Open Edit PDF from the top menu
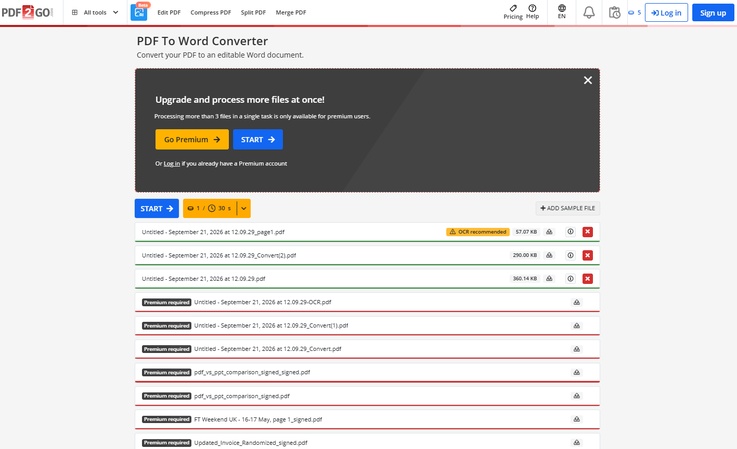The width and height of the screenshot is (737, 449). [169, 13]
